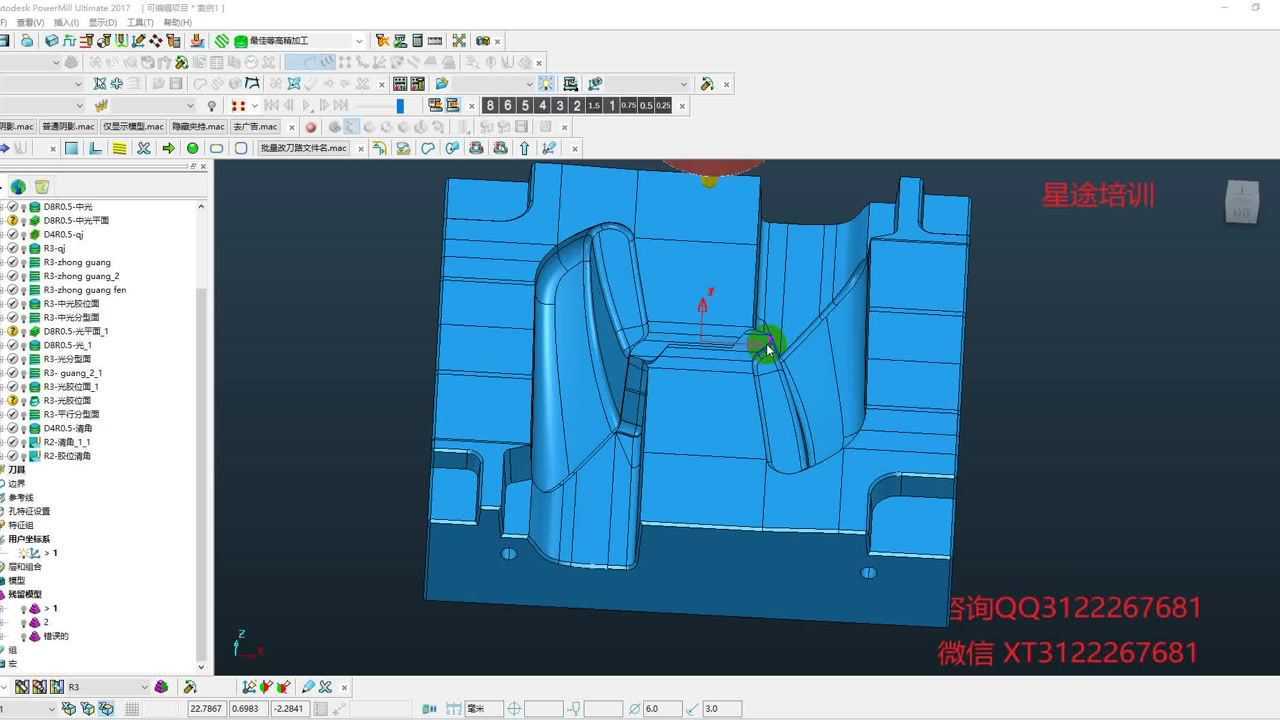Image resolution: width=1280 pixels, height=720 pixels.
Task: Expand the R2-胶位清角 toolpath tree node
Action: click(3, 456)
